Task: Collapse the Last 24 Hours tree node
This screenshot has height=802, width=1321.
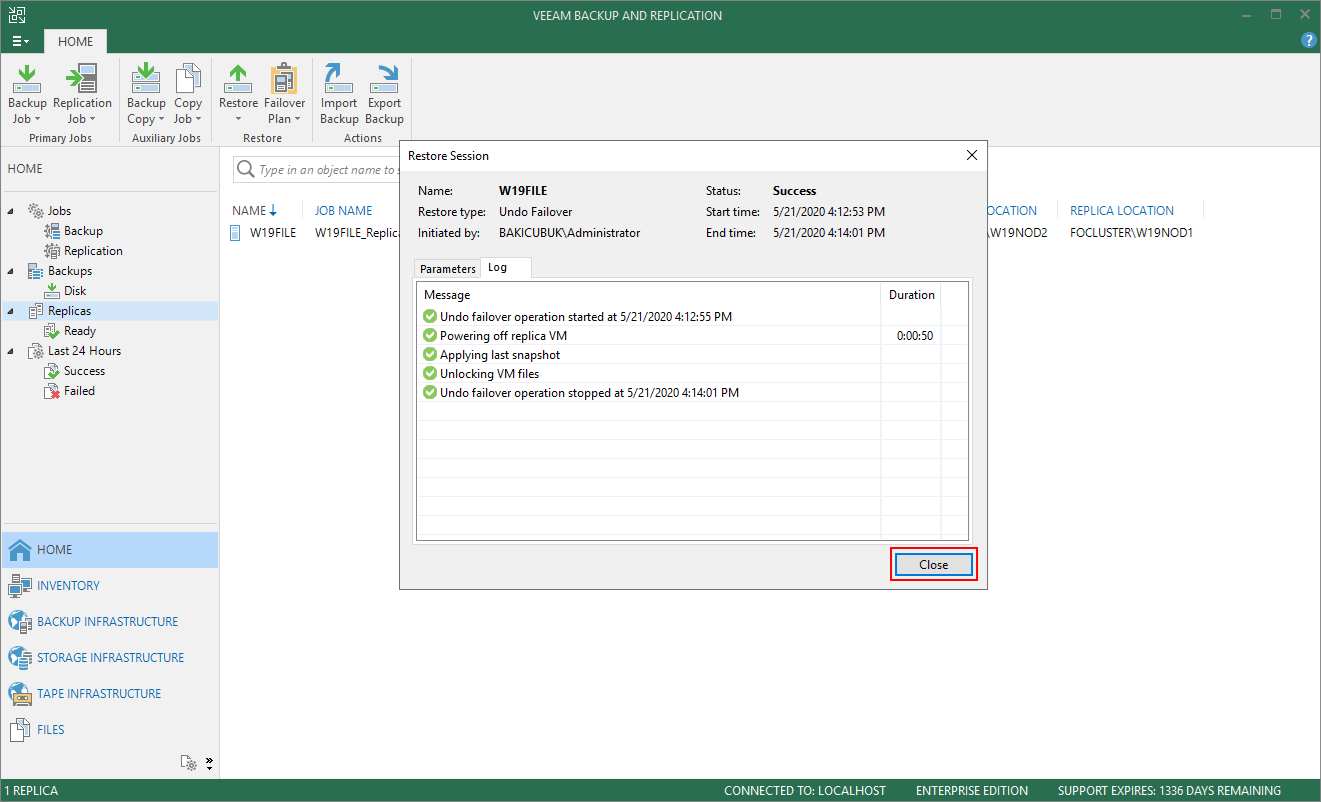Action: point(11,351)
